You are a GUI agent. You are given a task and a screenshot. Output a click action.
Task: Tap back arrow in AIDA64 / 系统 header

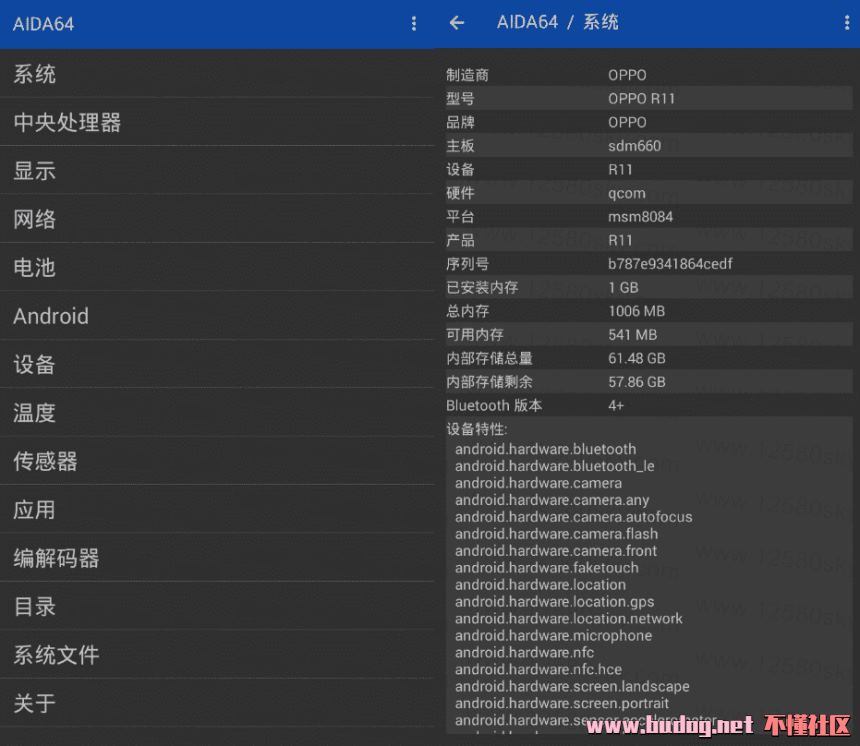point(456,22)
